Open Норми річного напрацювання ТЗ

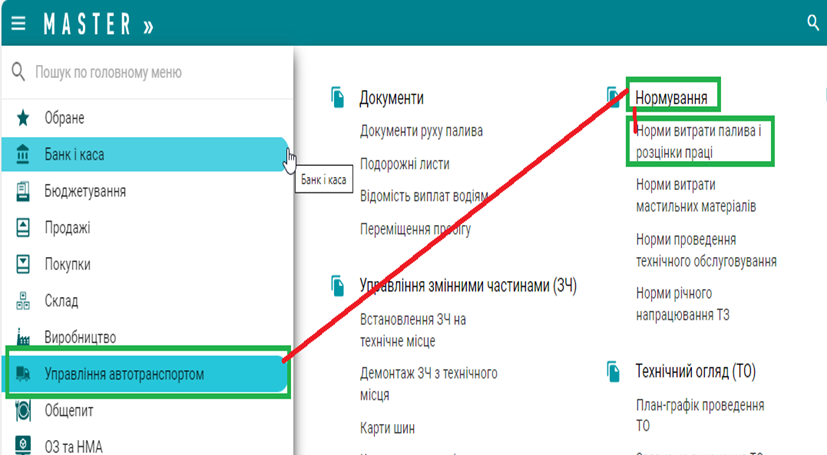pos(682,304)
